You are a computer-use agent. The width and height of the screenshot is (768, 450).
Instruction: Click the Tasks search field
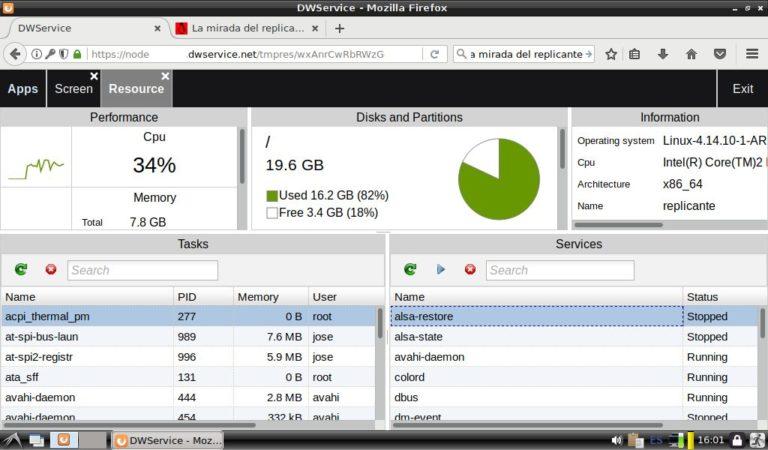tap(142, 270)
